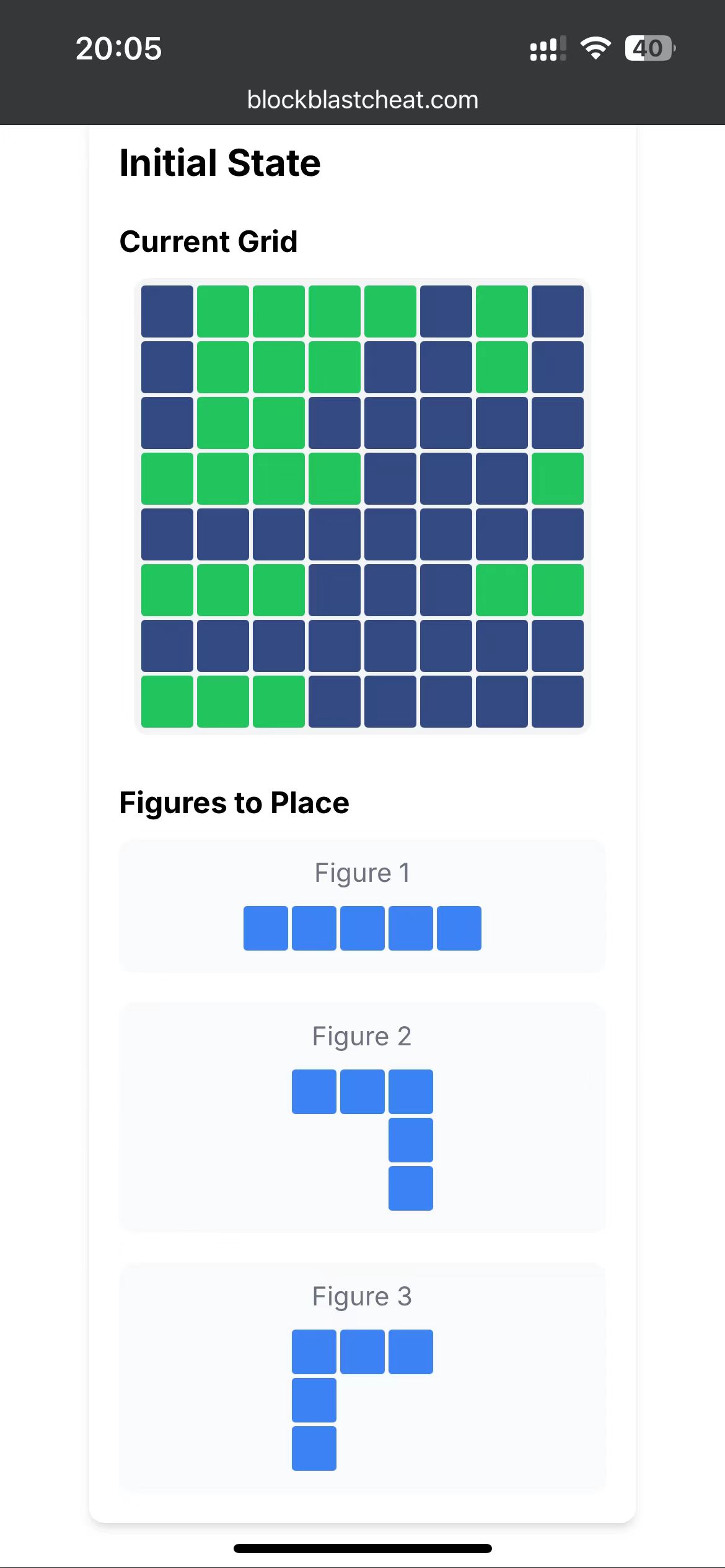Click the bottom block of Figure 3

(314, 1448)
